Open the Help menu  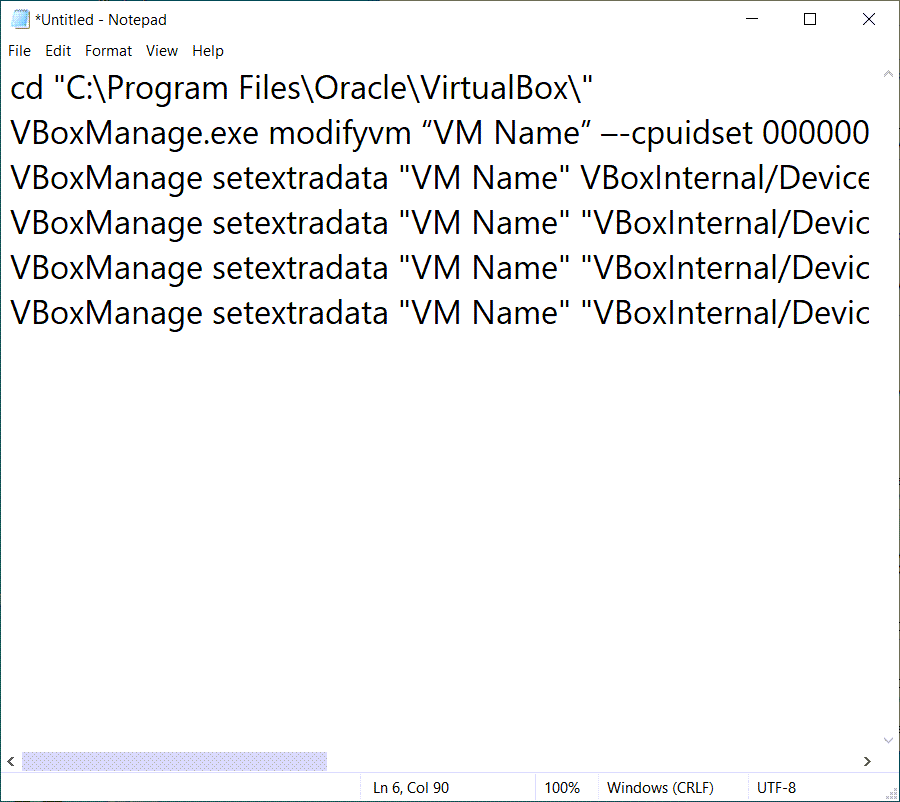[208, 51]
